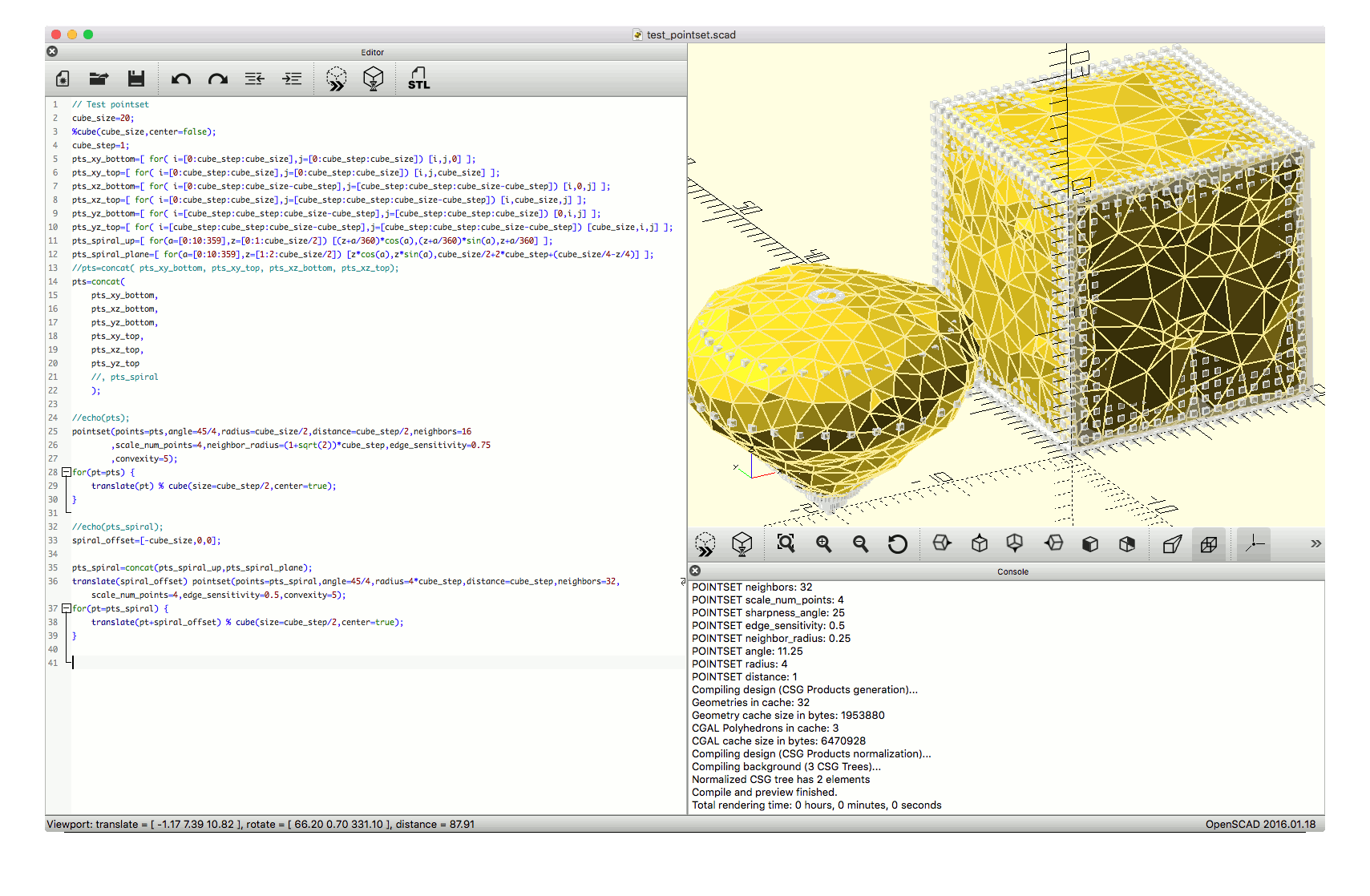Export the model as STL
Screen dimensions: 1370x896
pyautogui.click(x=418, y=79)
